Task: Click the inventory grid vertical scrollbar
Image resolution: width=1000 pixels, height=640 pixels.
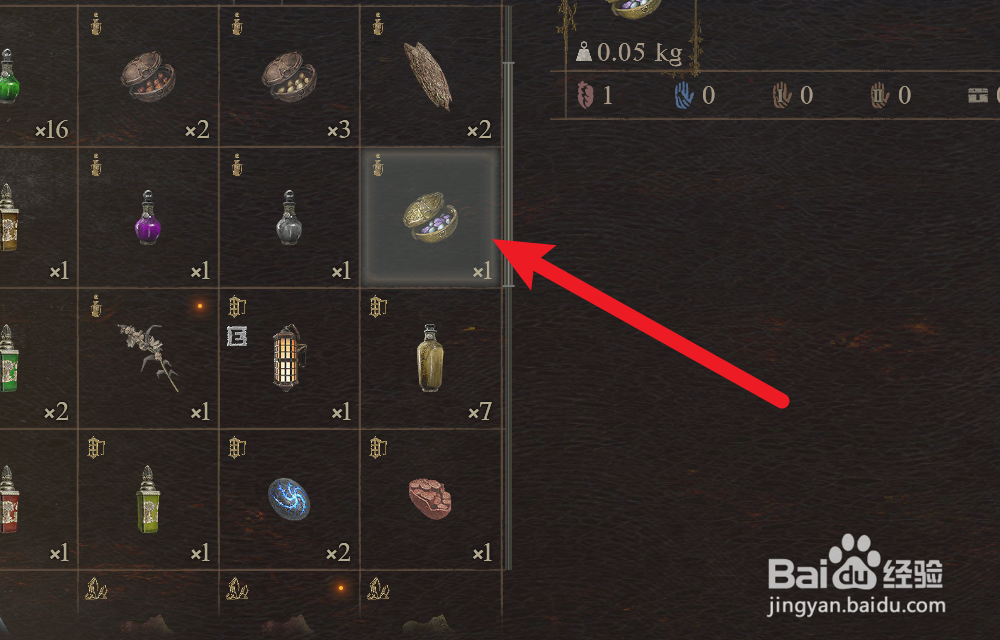Action: tap(508, 175)
